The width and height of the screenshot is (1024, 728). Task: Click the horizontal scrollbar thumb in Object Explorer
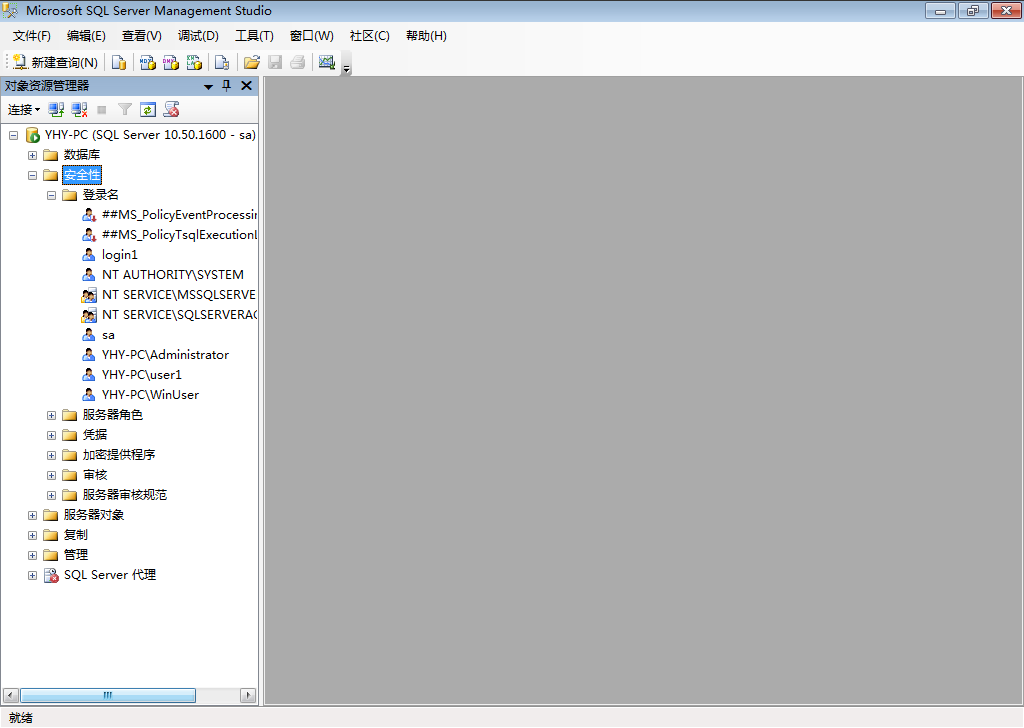tap(108, 695)
